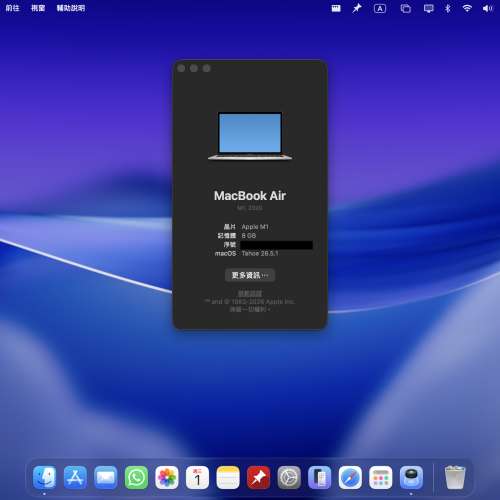This screenshot has height=500, width=500.
Task: Open the Mail app in the Dock
Action: tap(106, 477)
